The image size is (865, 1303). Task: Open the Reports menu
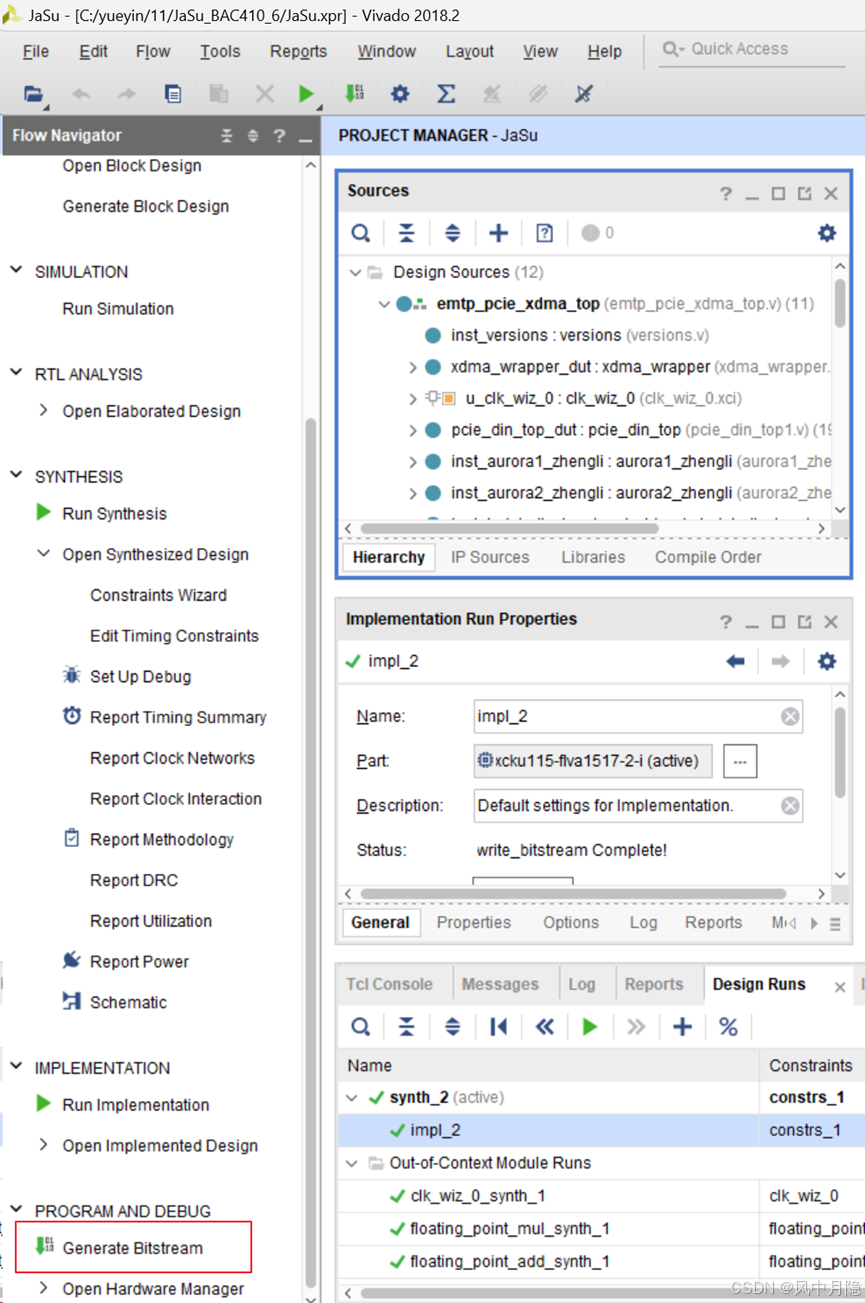click(298, 51)
